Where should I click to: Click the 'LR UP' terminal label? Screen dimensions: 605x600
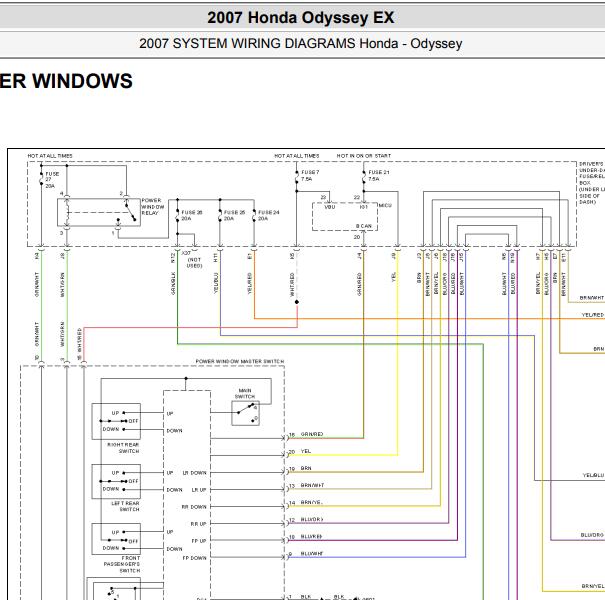[199, 490]
